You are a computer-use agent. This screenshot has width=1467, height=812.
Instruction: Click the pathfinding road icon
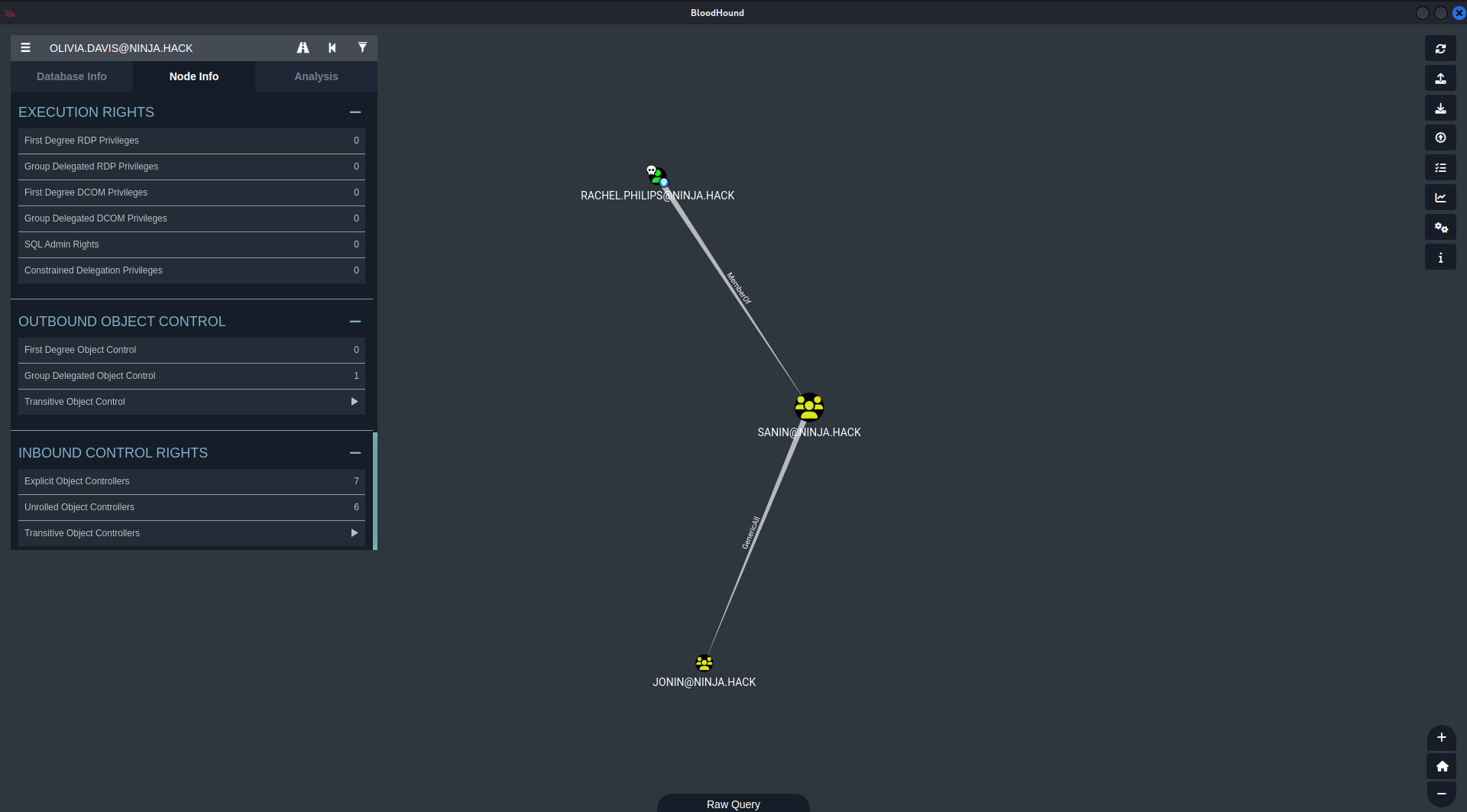303,48
